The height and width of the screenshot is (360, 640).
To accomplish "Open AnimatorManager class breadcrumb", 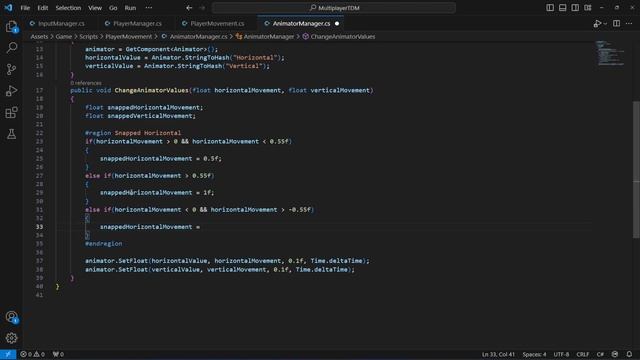I will tap(265, 36).
